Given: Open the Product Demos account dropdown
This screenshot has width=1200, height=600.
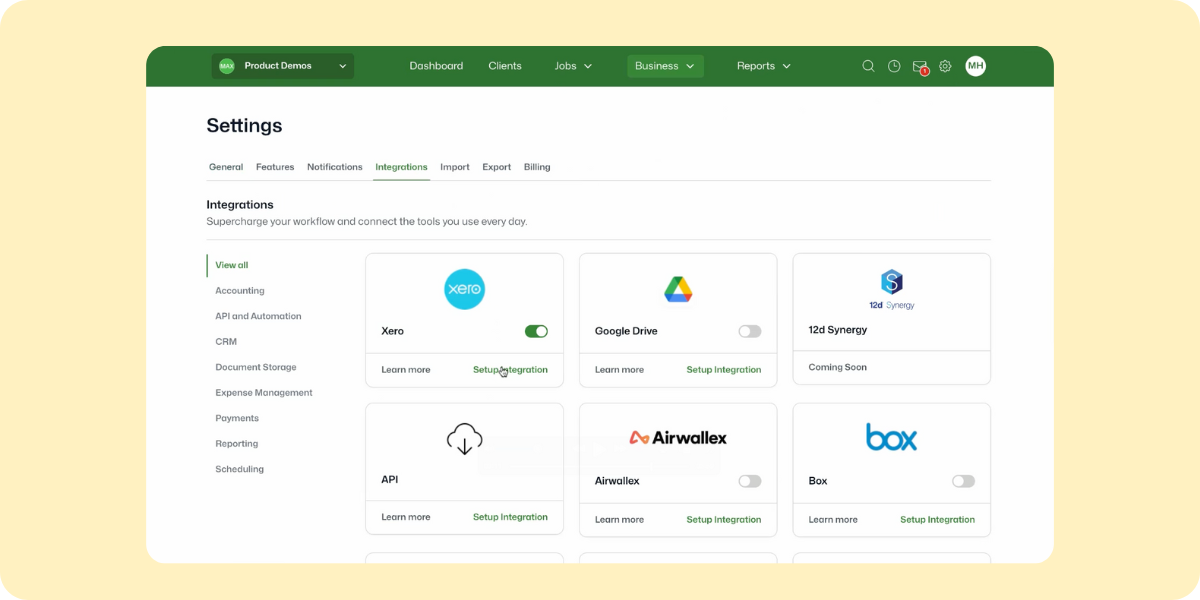Looking at the screenshot, I should coord(283,66).
